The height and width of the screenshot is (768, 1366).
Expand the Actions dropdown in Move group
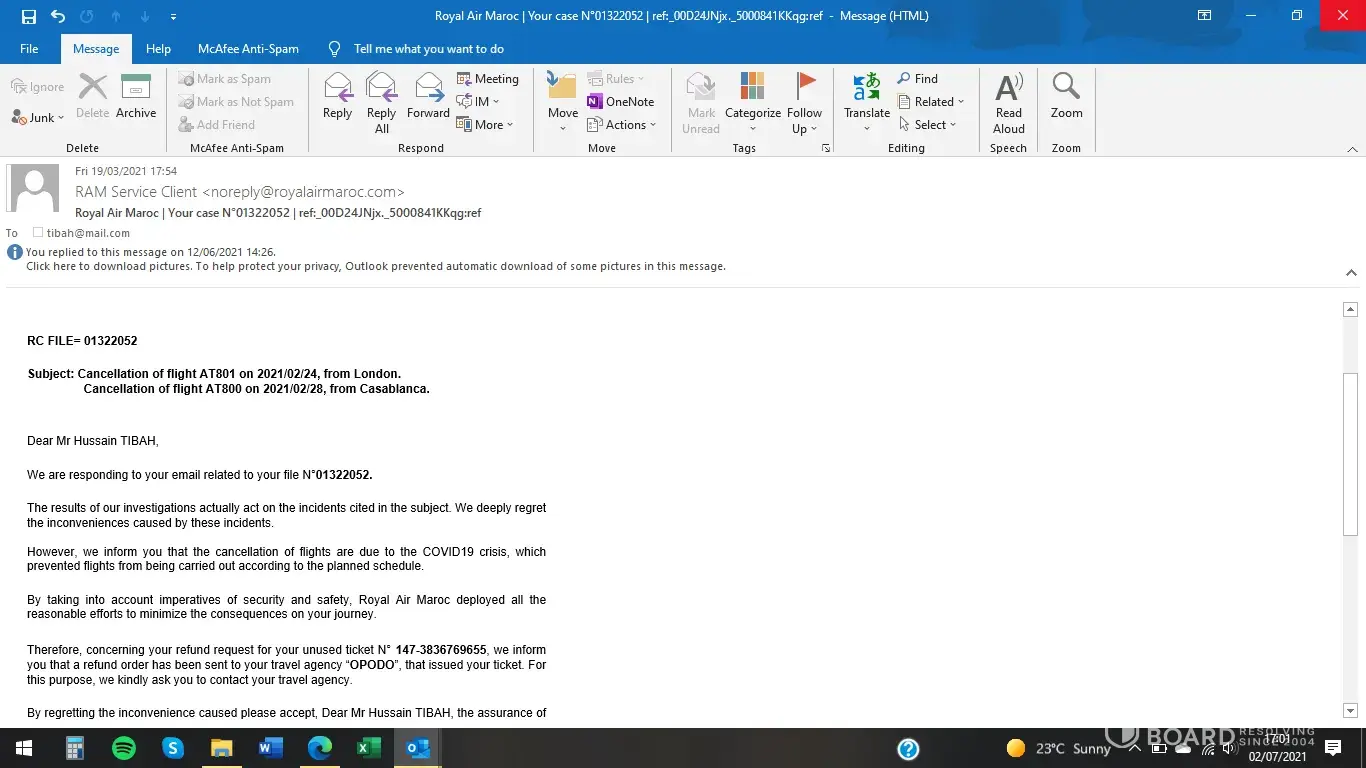pyautogui.click(x=622, y=125)
